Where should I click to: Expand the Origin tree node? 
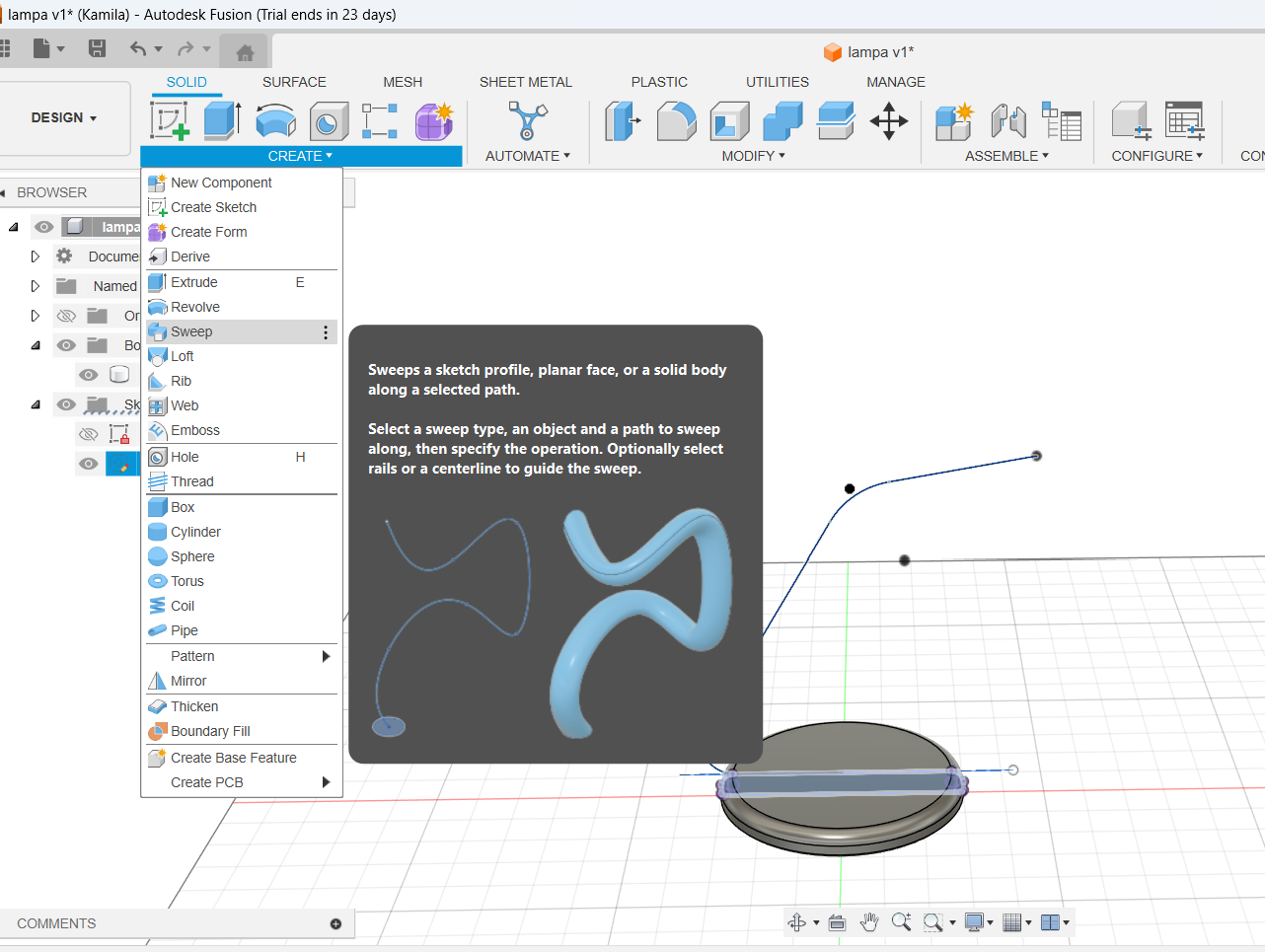36,316
